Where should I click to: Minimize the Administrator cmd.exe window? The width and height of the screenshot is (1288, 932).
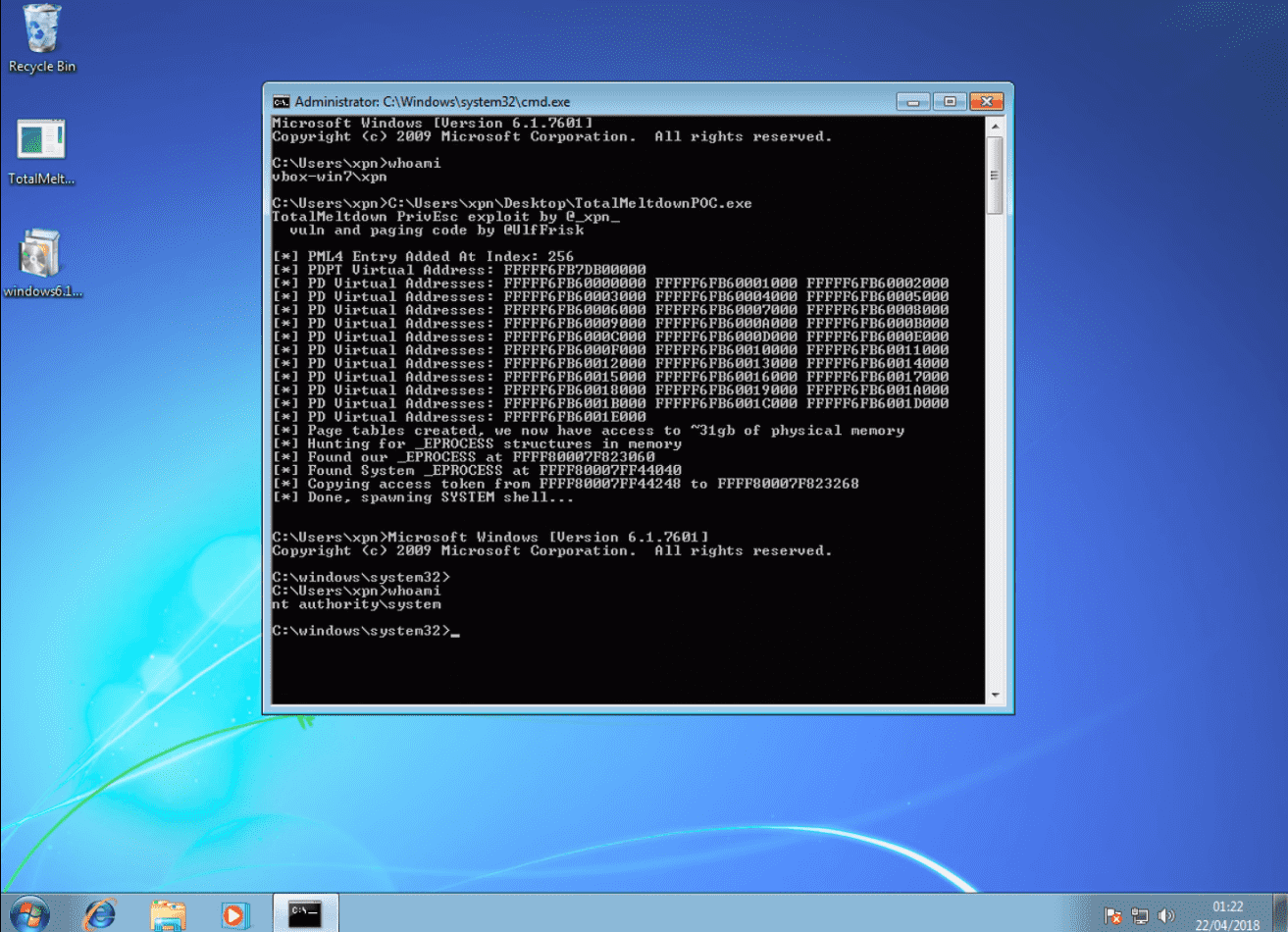[913, 101]
